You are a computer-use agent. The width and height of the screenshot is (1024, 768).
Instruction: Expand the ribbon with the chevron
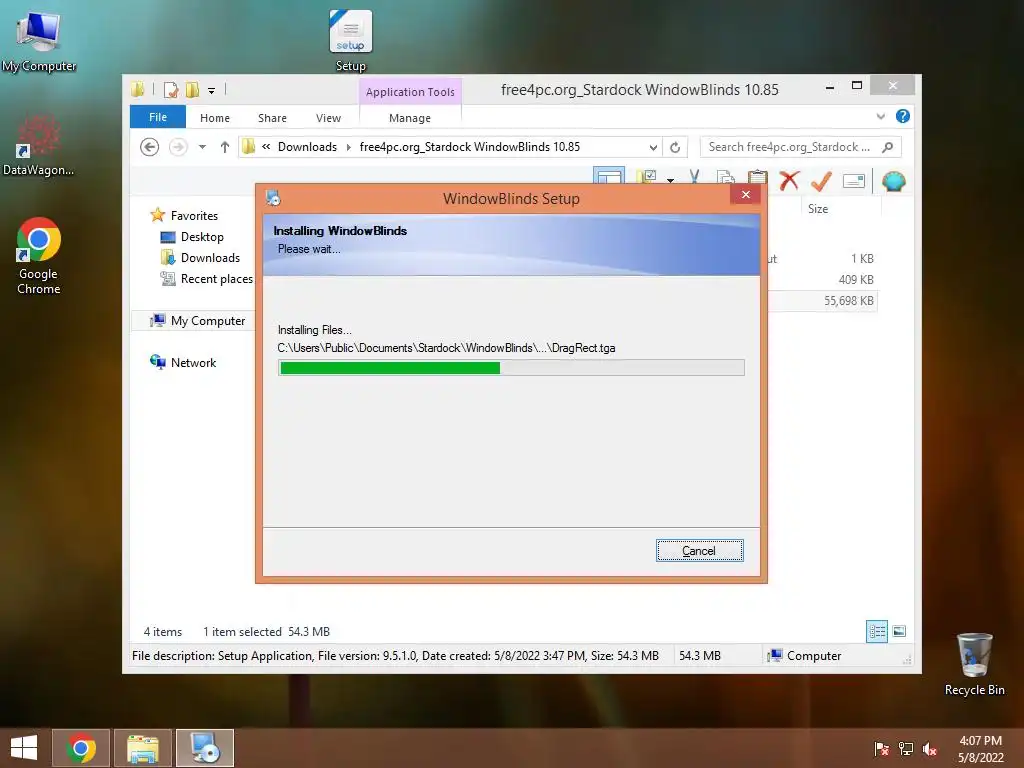880,116
